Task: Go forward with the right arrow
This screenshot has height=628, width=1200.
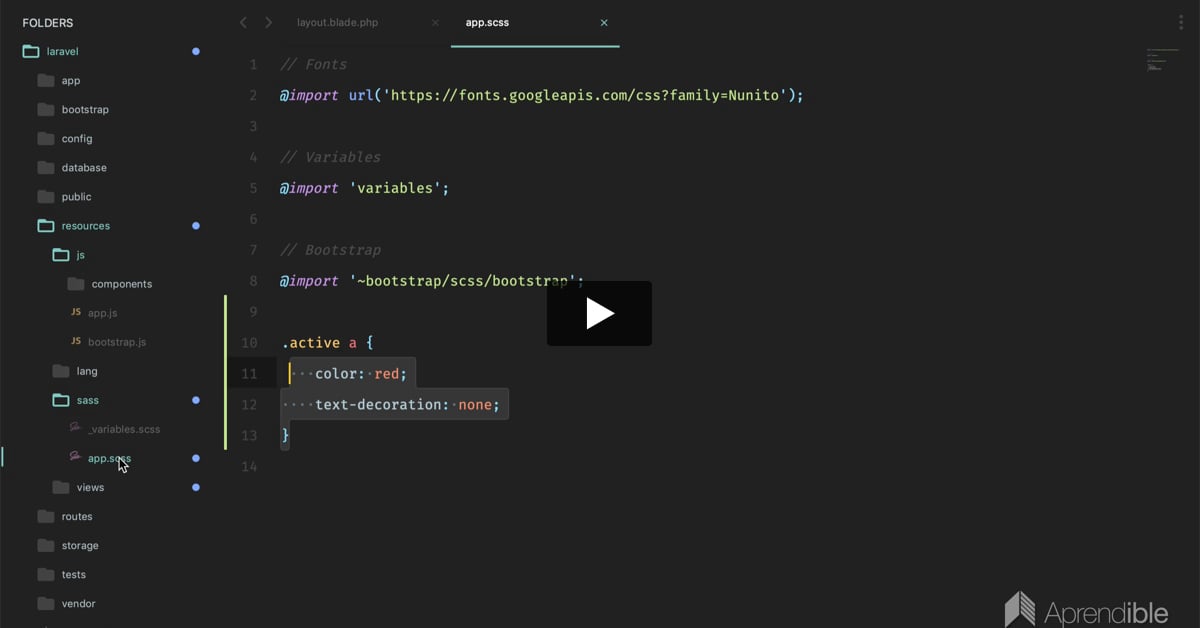Action: click(268, 22)
